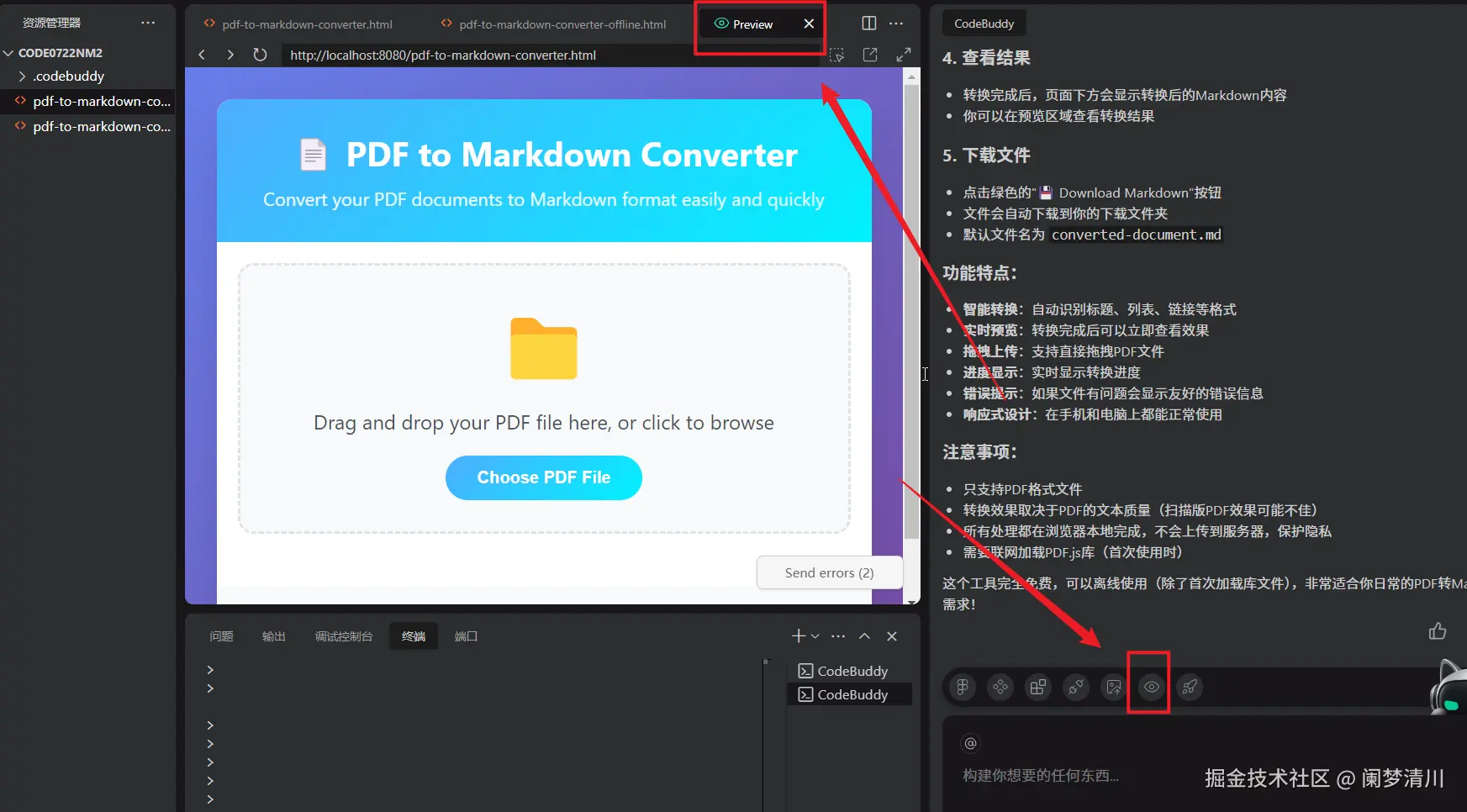This screenshot has width=1467, height=812.
Task: Click the '4. 查看结果' heading
Action: [x=986, y=58]
